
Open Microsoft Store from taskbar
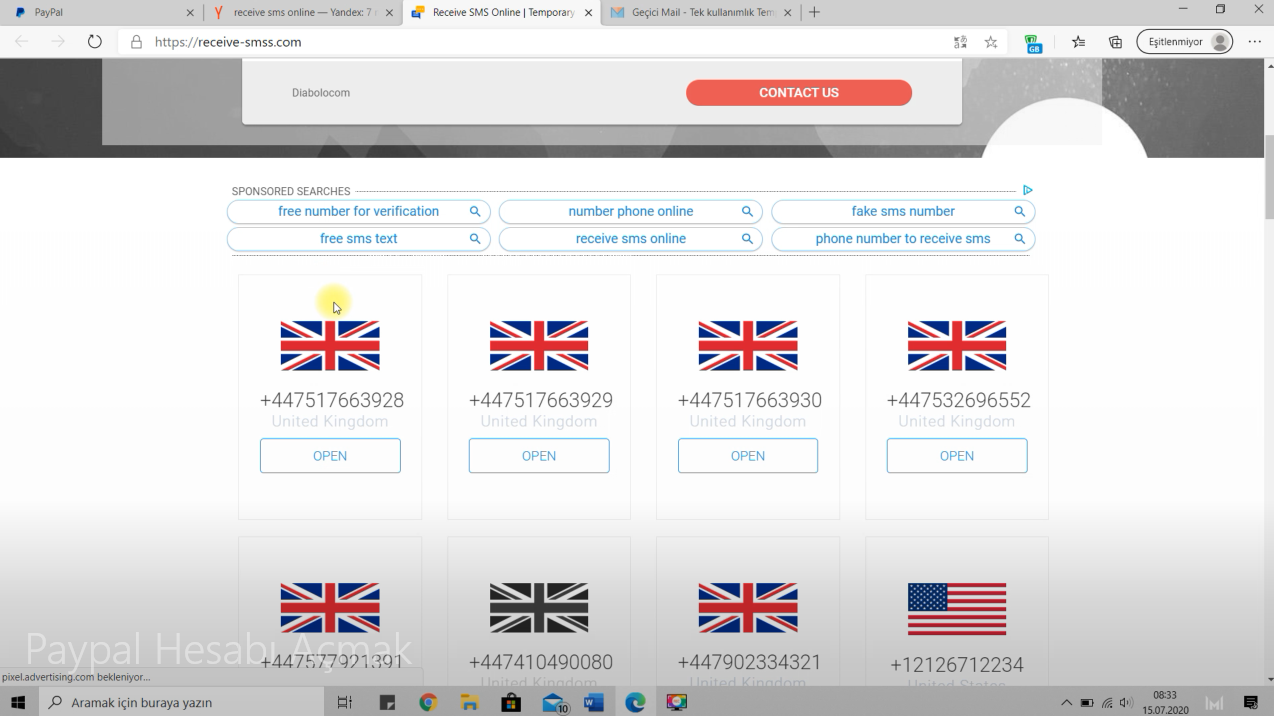tap(511, 703)
